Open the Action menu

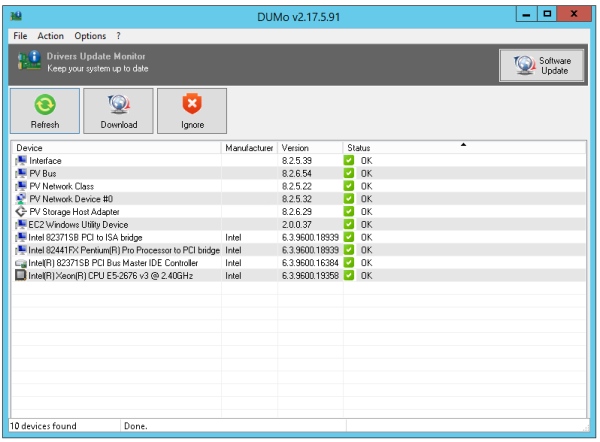pyautogui.click(x=50, y=36)
